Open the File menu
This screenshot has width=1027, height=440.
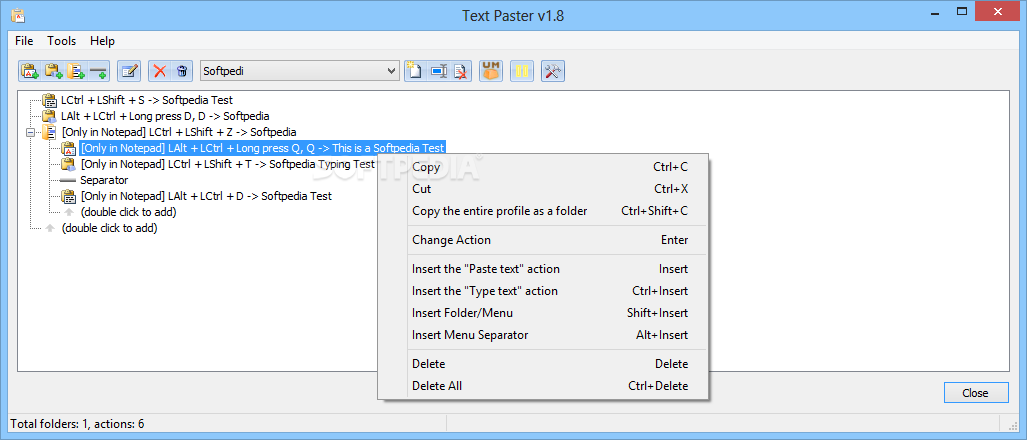click(x=24, y=41)
